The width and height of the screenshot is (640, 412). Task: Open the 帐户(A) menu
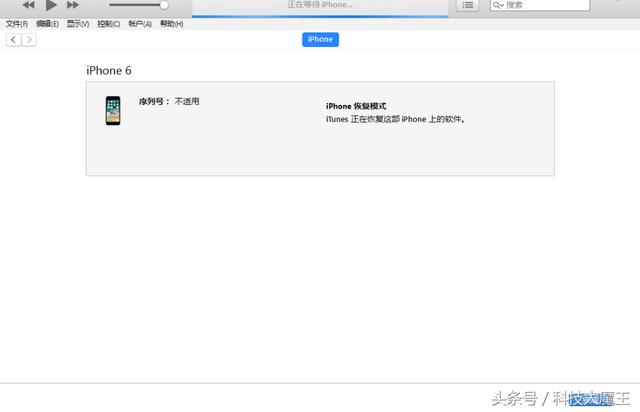coord(140,23)
